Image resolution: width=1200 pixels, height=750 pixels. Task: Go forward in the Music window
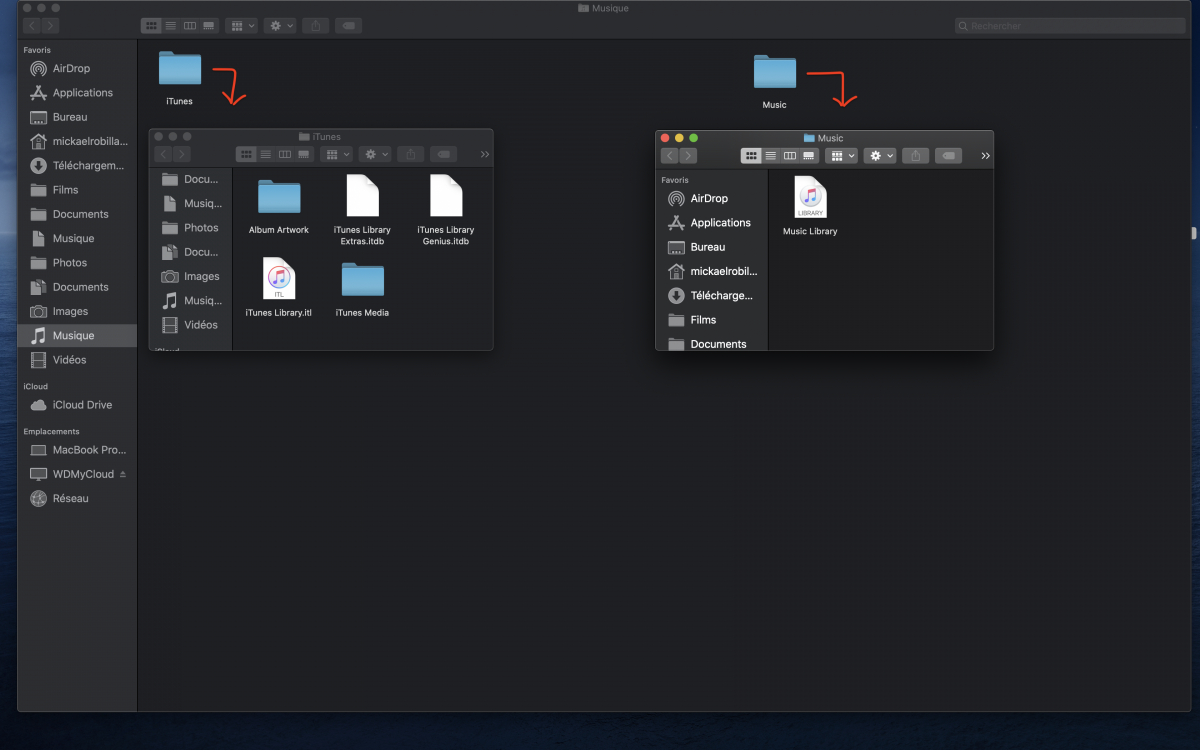pyautogui.click(x=687, y=155)
